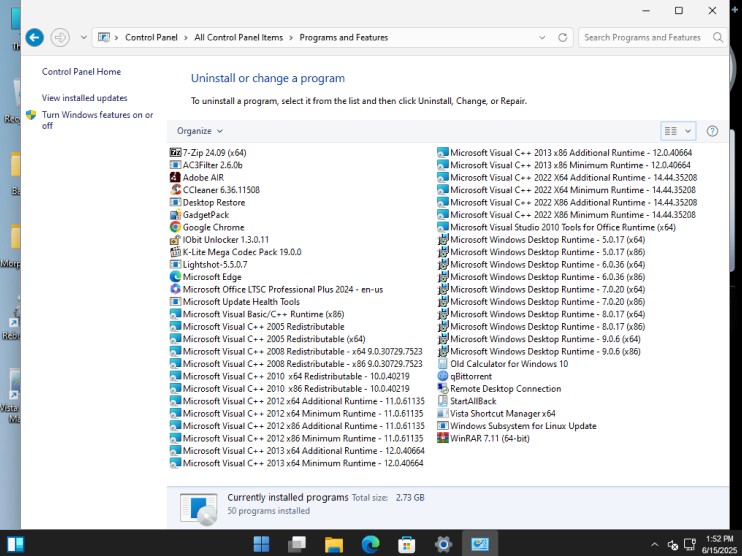
Task: Select AC3Filter 2.6.0b entry
Action: coord(206,165)
